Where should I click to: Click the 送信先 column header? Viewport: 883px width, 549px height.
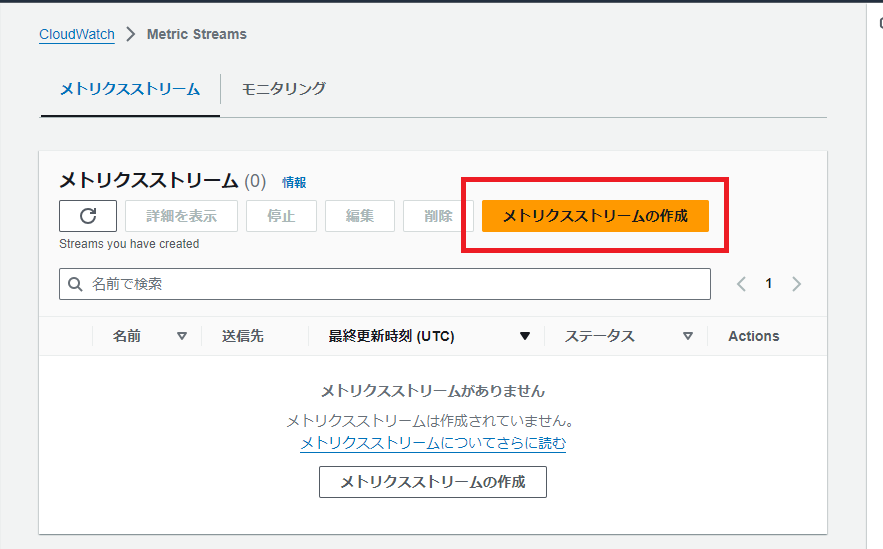(x=243, y=336)
